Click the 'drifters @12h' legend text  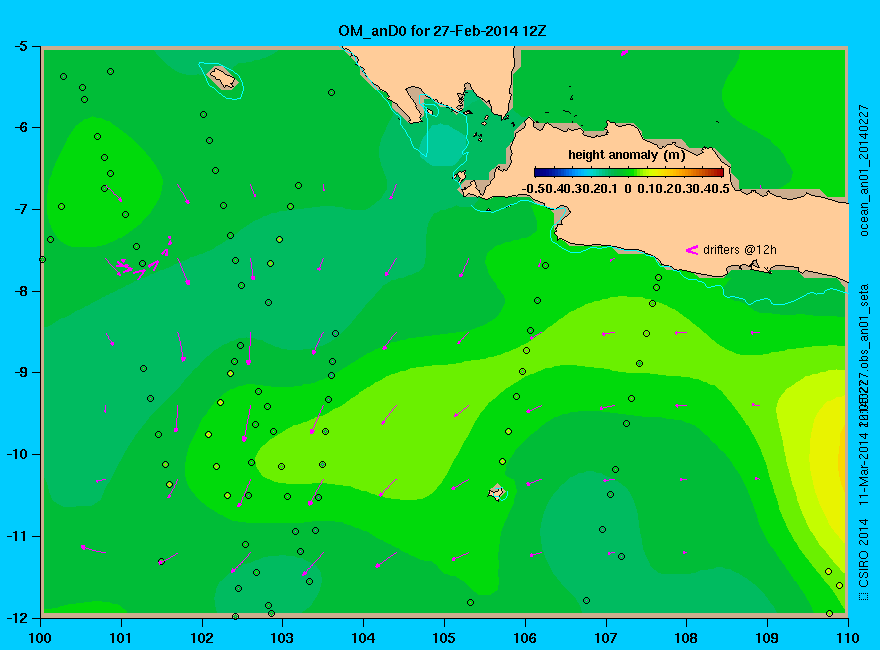(740, 250)
